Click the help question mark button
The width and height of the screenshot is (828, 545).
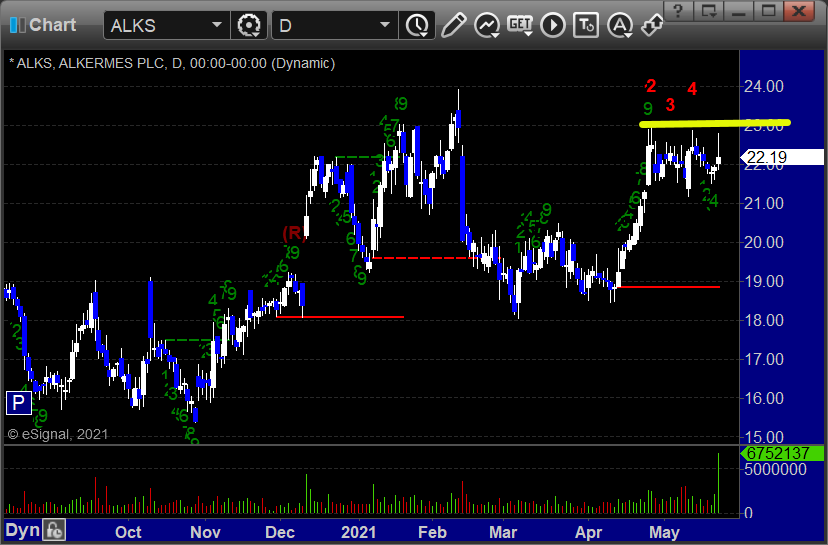[x=678, y=11]
